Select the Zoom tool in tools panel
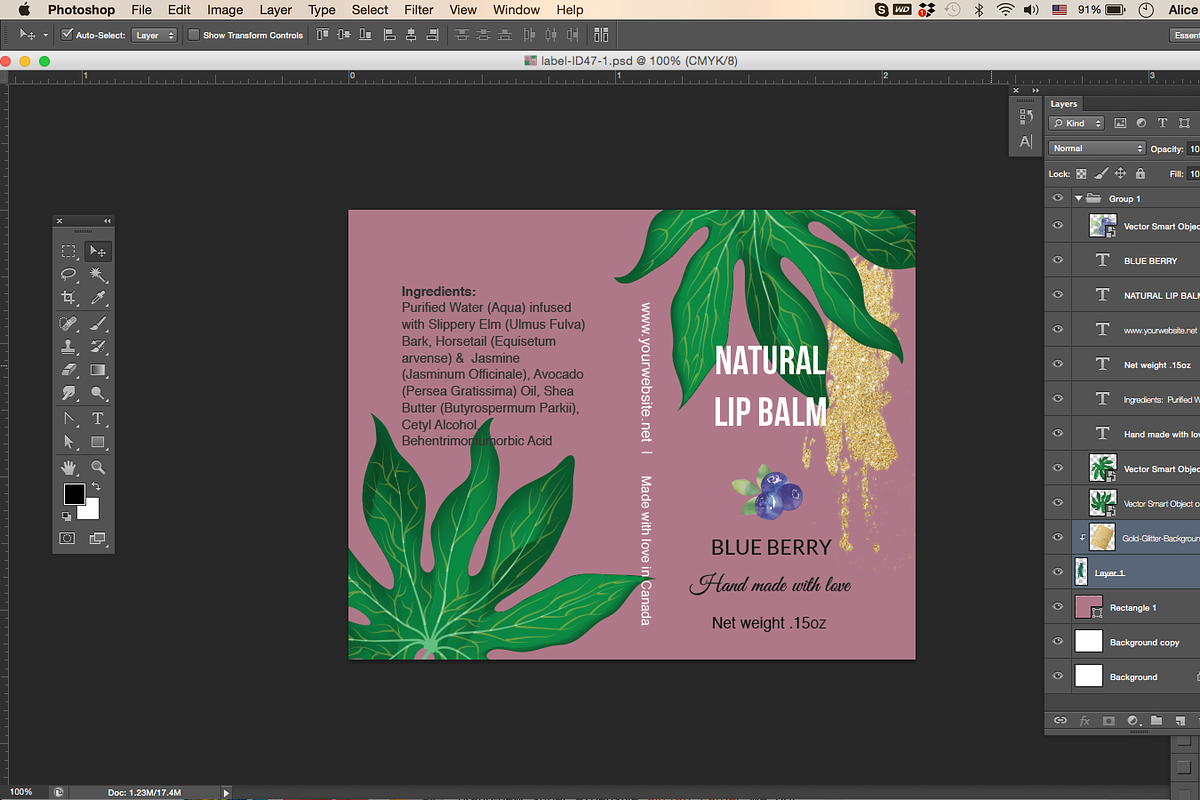Screen dimensions: 1200x800 [x=98, y=467]
